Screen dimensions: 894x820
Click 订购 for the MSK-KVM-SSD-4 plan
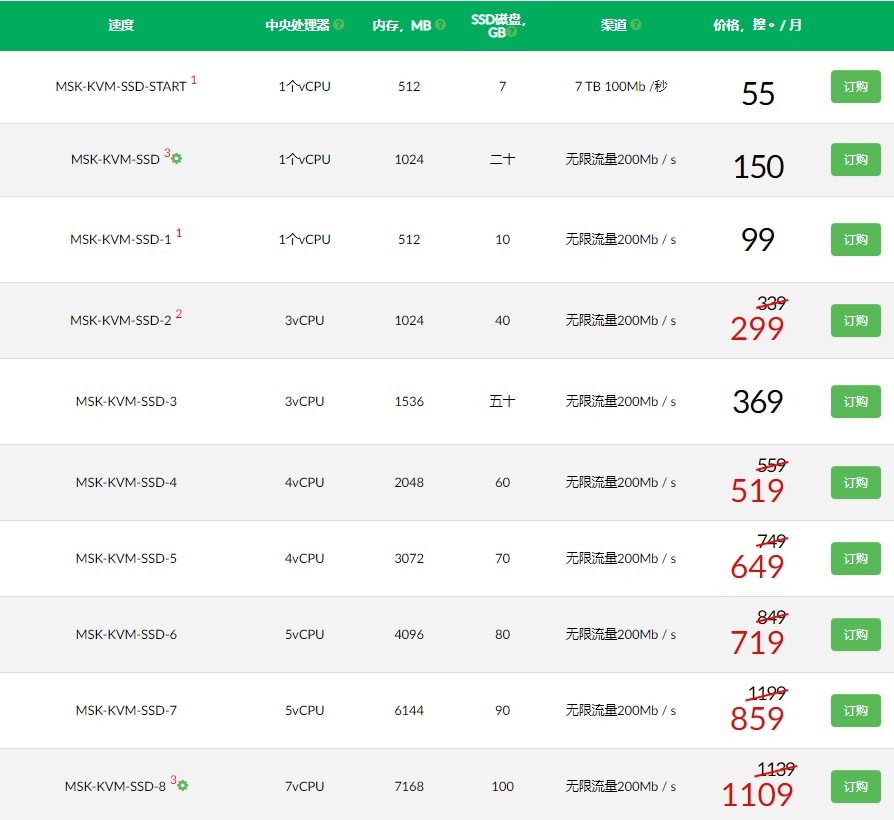tap(855, 482)
